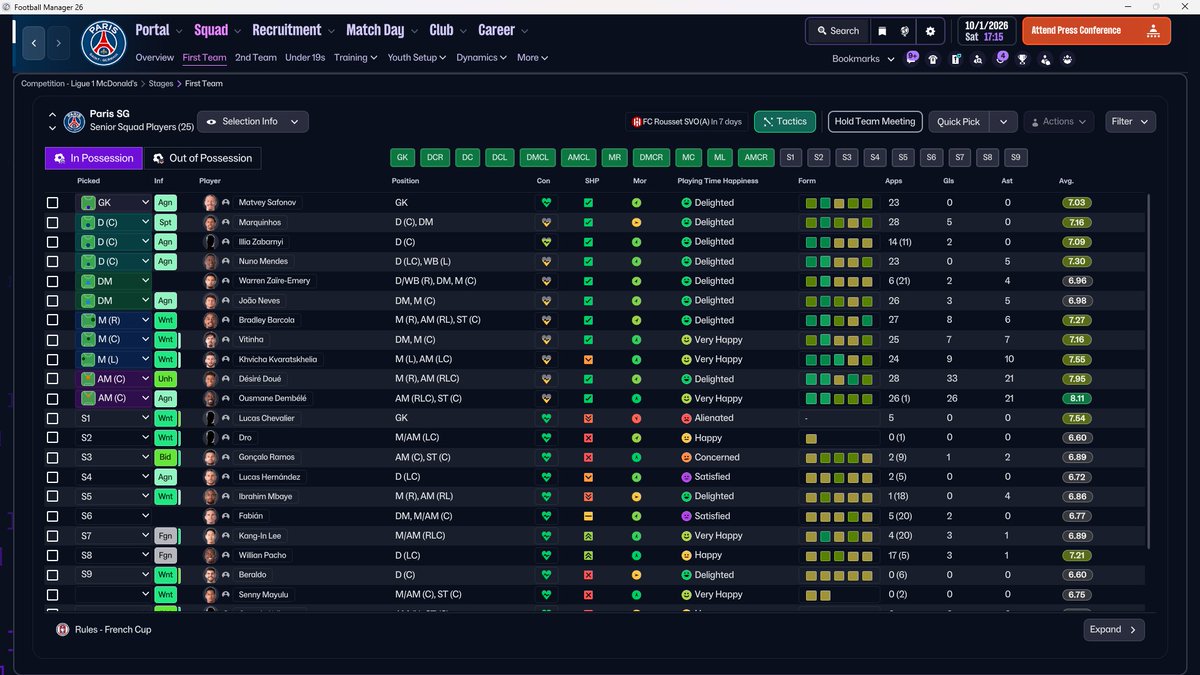Switch to Out of Possession view

click(x=203, y=158)
